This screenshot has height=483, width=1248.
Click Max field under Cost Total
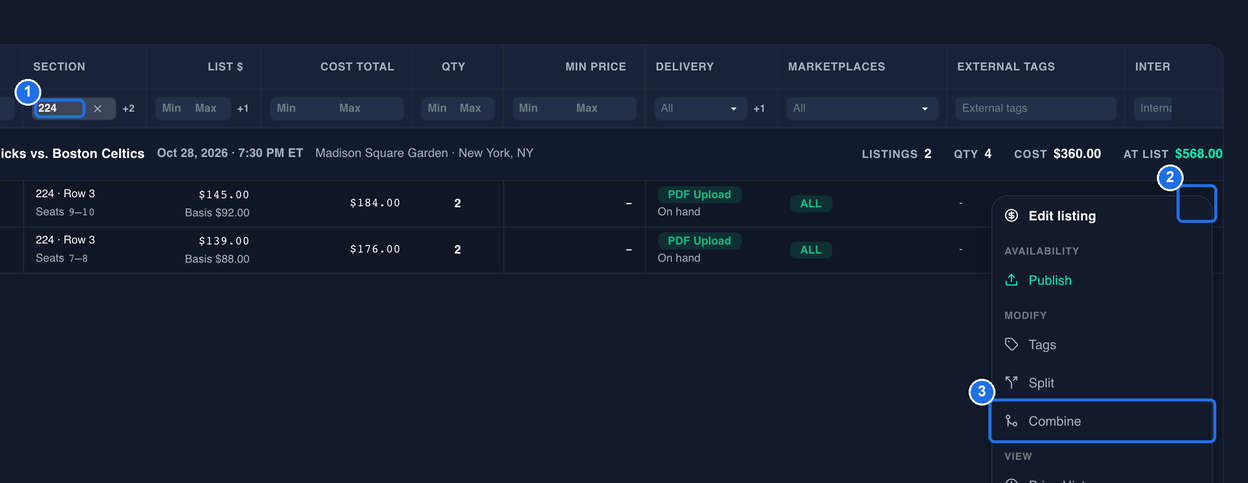point(350,108)
